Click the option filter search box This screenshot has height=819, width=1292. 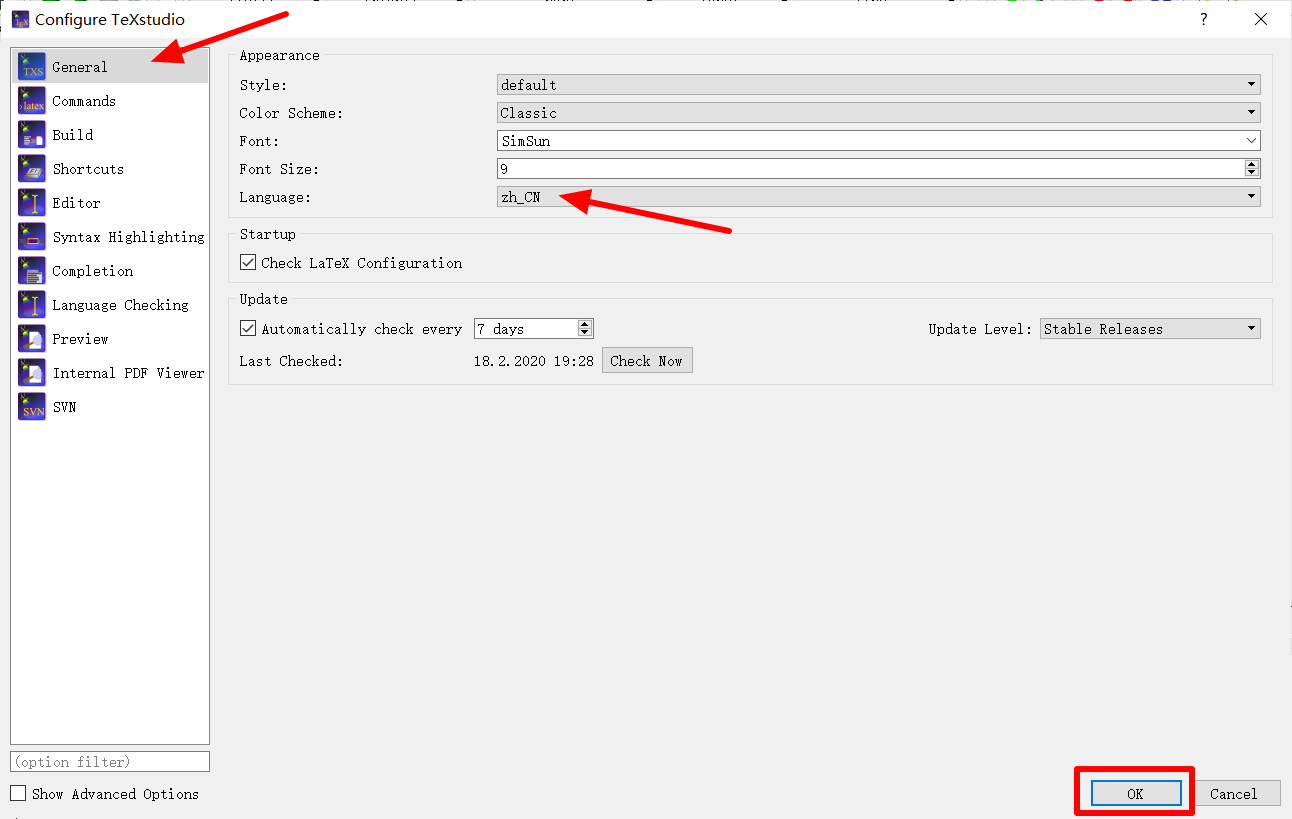coord(110,762)
